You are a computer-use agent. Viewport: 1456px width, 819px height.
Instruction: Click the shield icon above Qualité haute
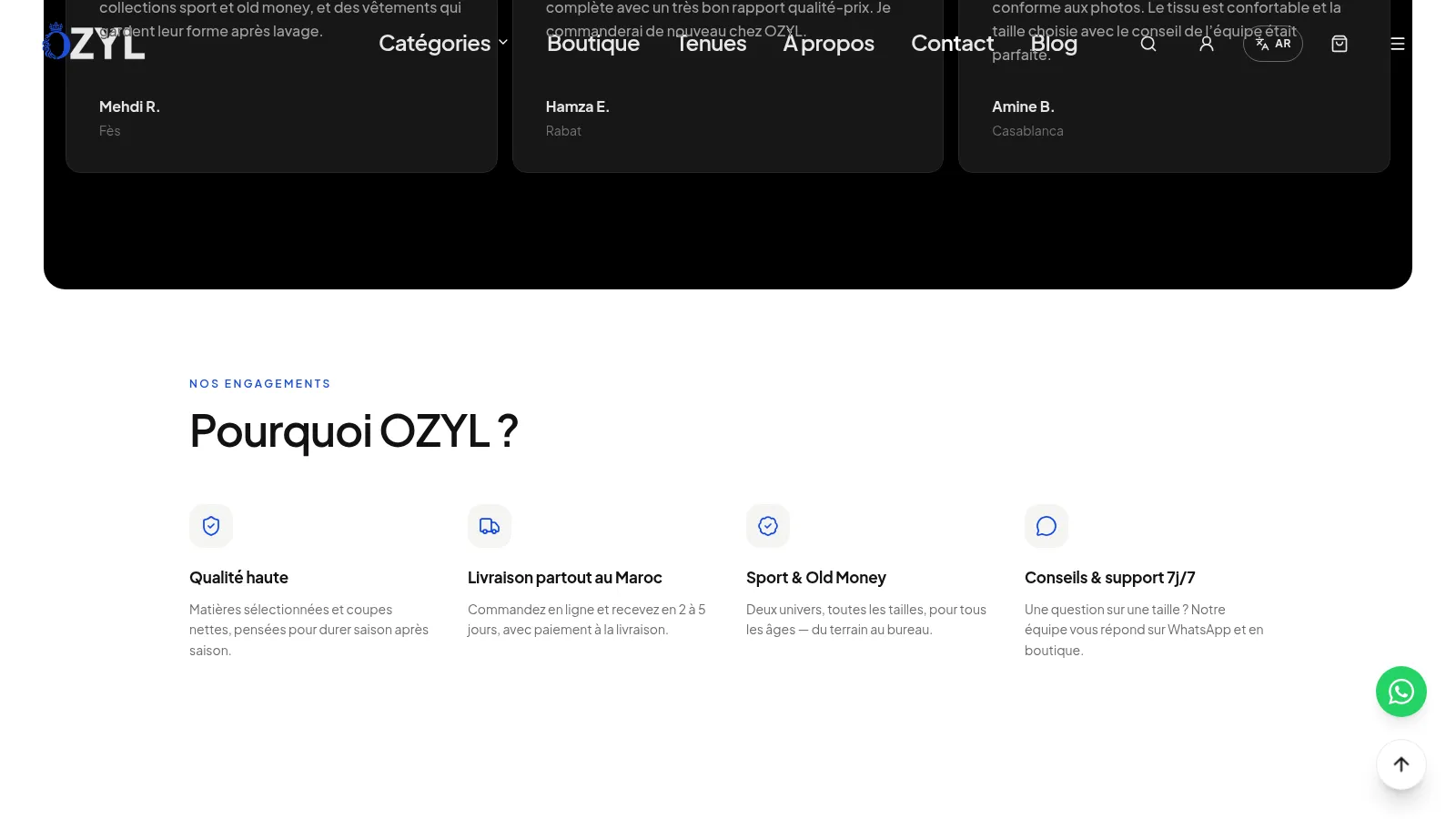coord(211,526)
